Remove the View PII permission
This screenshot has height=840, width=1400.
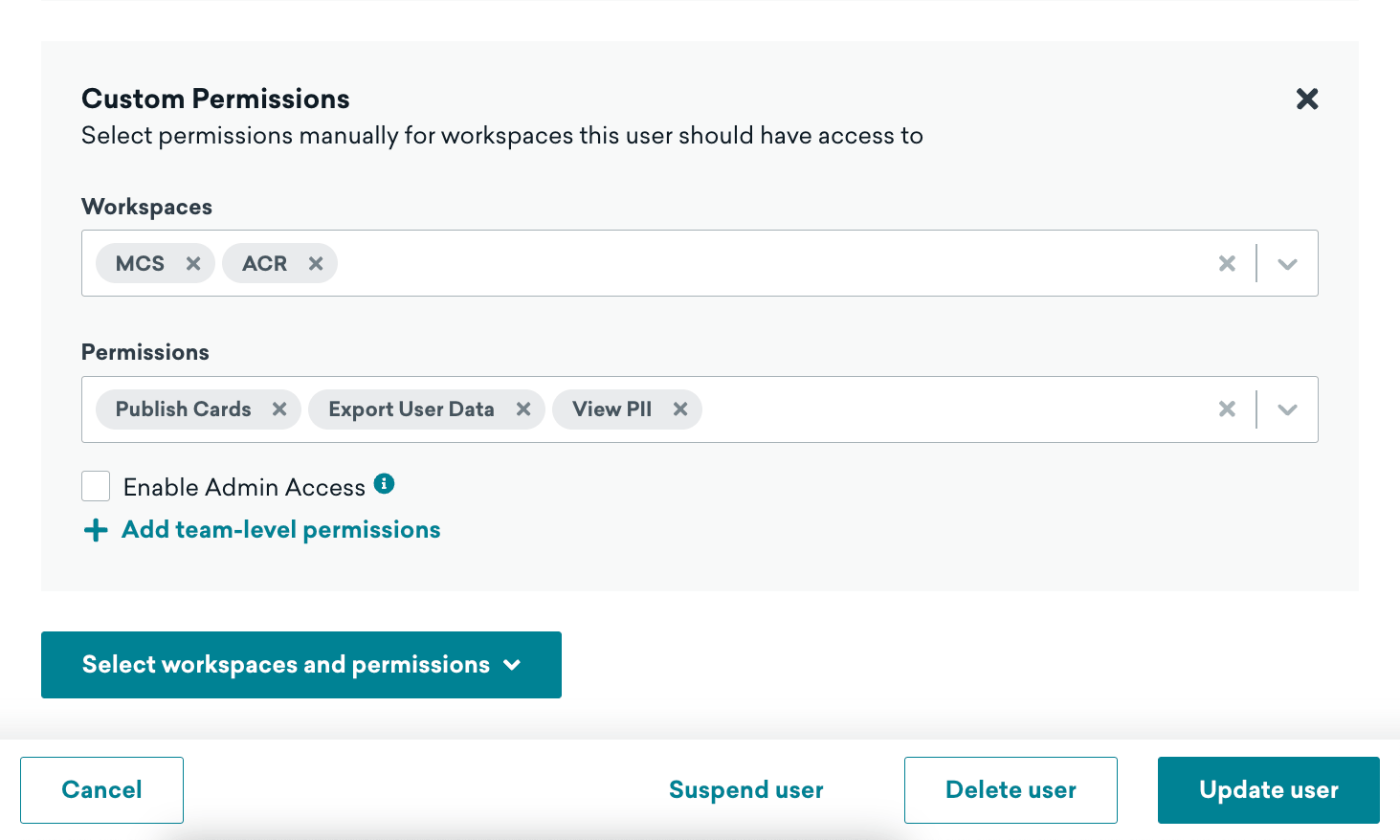(x=680, y=409)
